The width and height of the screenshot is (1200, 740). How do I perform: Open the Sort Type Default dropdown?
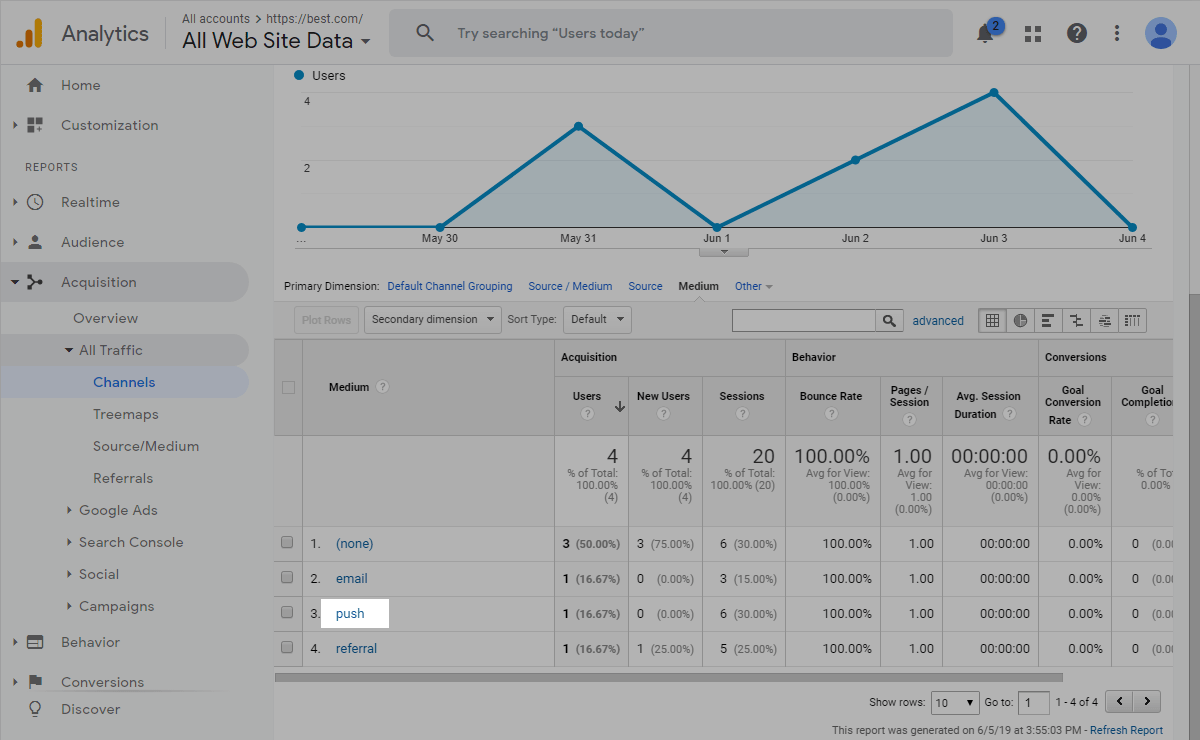[x=597, y=320]
